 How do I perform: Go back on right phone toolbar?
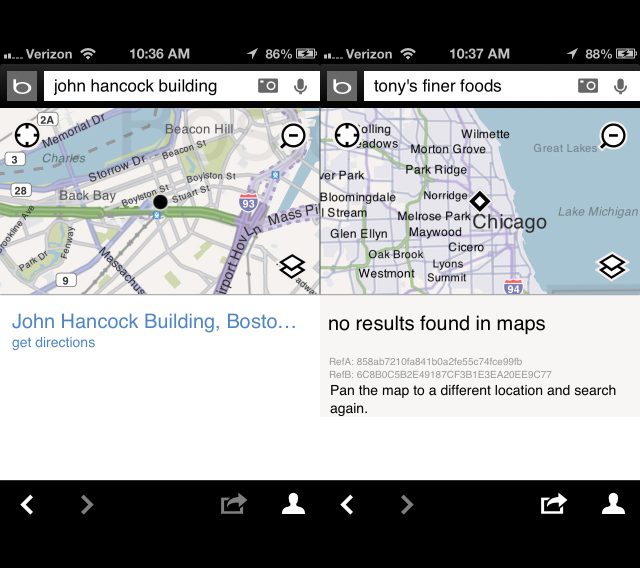pos(347,504)
